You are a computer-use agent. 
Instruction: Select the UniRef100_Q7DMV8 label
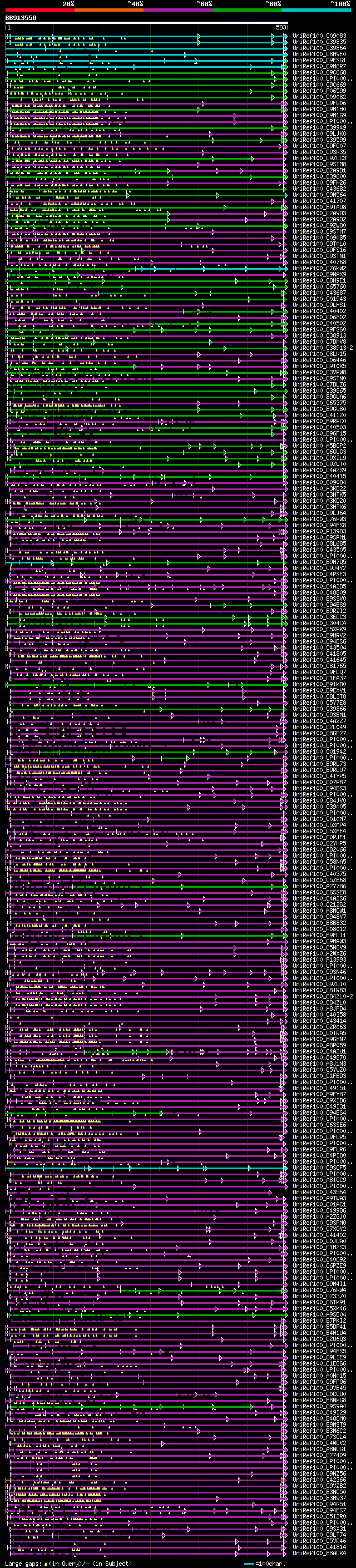point(319,342)
